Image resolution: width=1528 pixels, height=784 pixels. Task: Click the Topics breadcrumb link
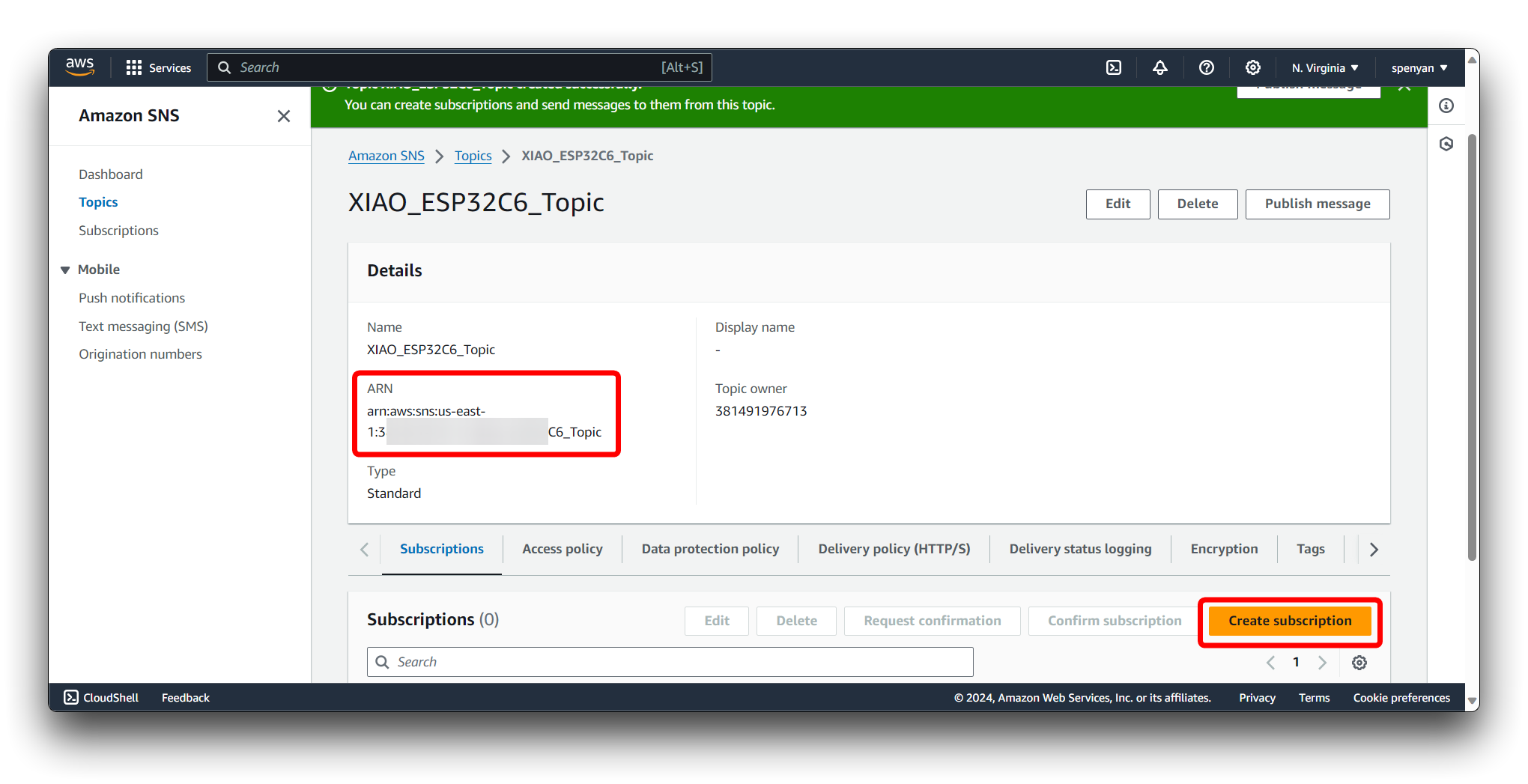click(473, 156)
